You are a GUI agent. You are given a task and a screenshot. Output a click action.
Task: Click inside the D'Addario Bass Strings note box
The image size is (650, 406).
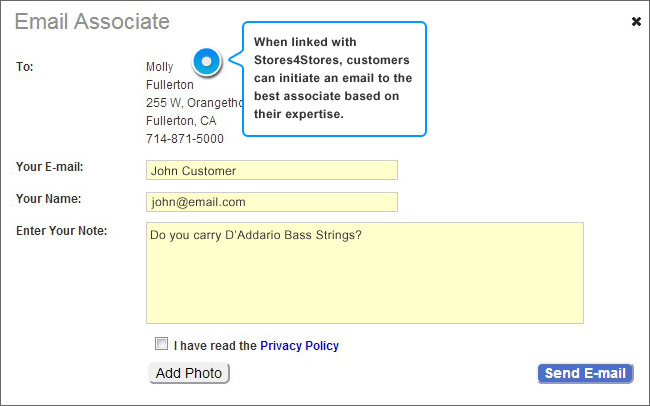pos(365,273)
